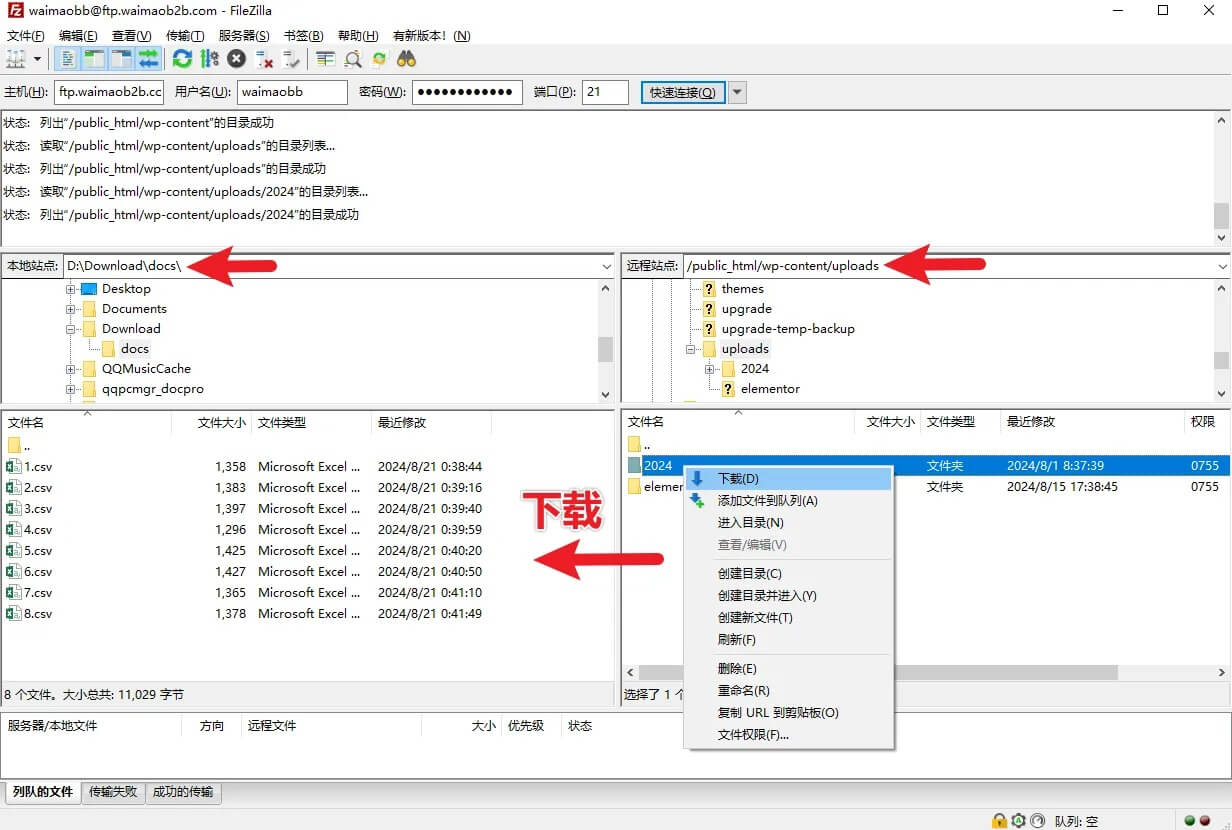This screenshot has width=1232, height=830.
Task: Toggle the transfer queue display icon
Action: [x=148, y=59]
